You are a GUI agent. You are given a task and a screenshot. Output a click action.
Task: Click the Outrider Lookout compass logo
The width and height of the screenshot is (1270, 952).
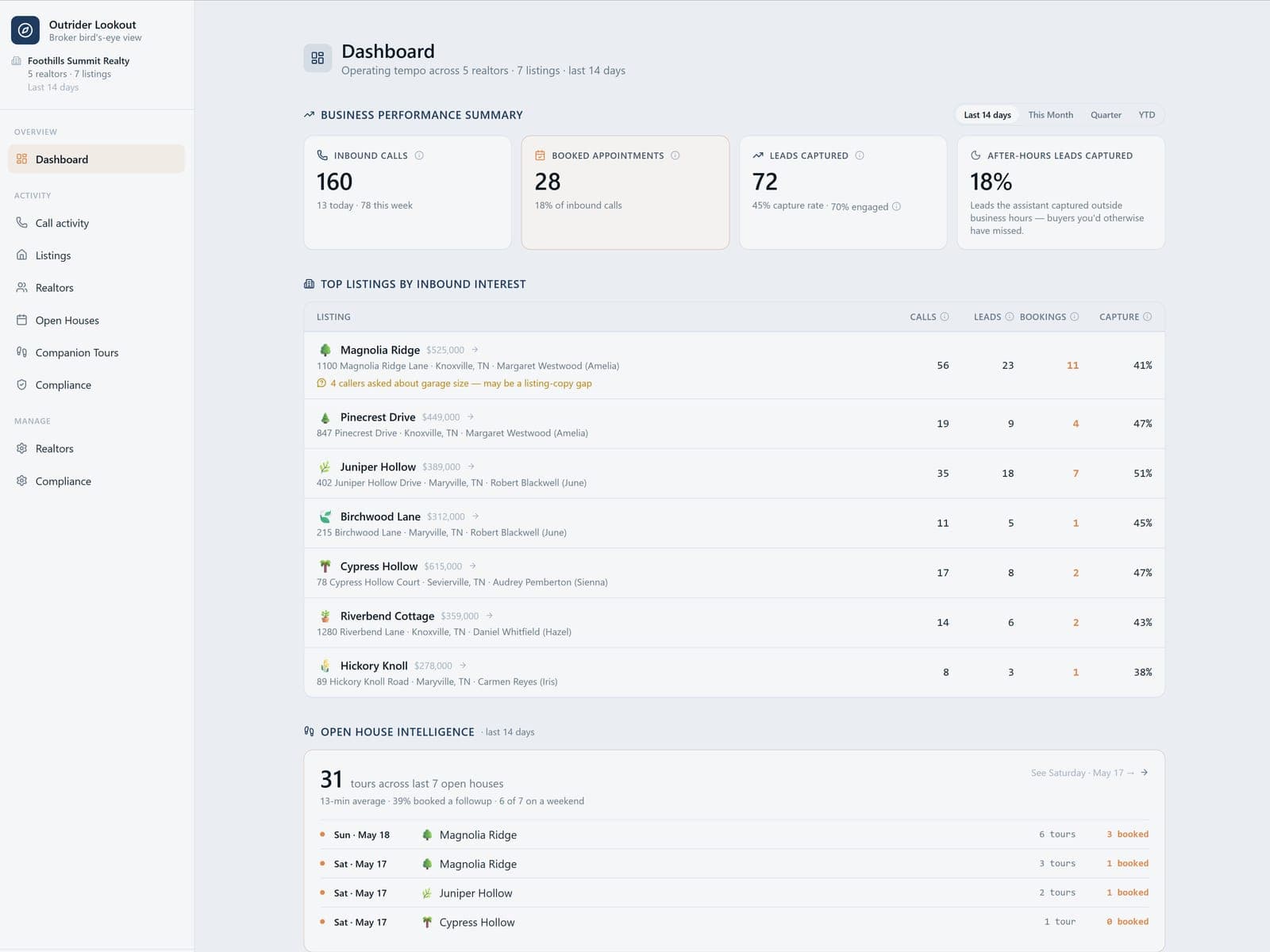[25, 30]
